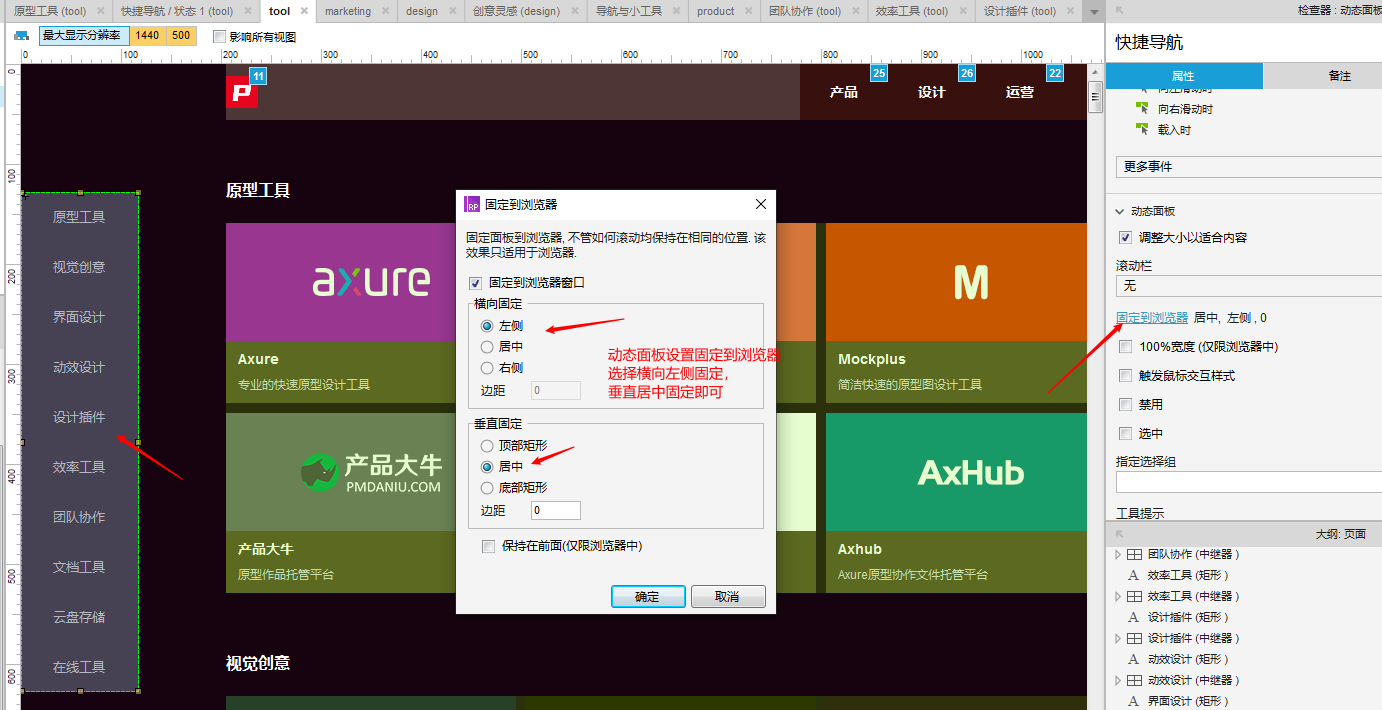Click the text A icon beside 界面设计 (矩形)

point(1134,701)
